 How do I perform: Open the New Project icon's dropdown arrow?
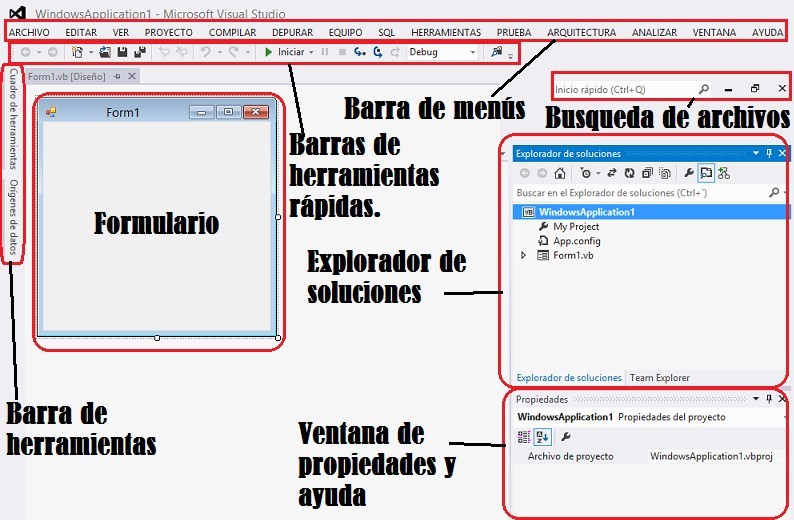[x=91, y=52]
